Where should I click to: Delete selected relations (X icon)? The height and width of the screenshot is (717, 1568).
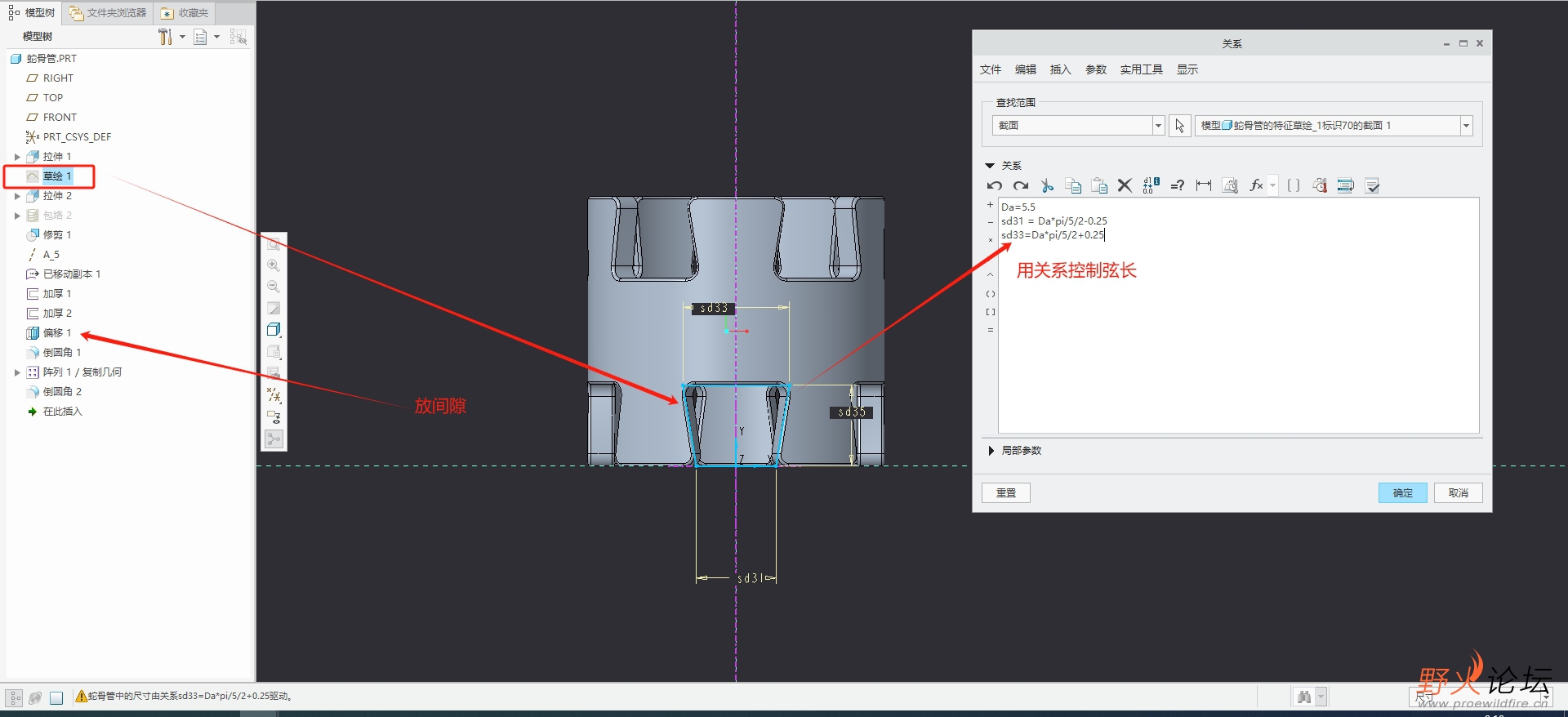click(1125, 186)
